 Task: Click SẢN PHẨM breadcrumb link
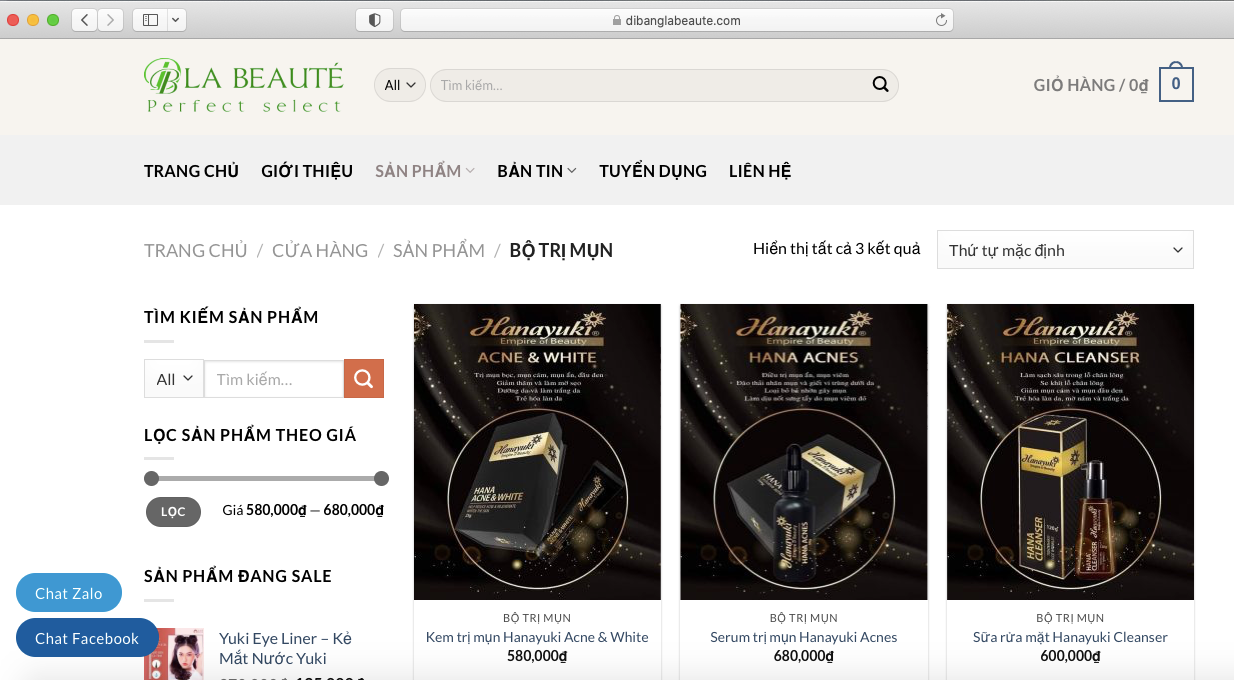pyautogui.click(x=439, y=250)
